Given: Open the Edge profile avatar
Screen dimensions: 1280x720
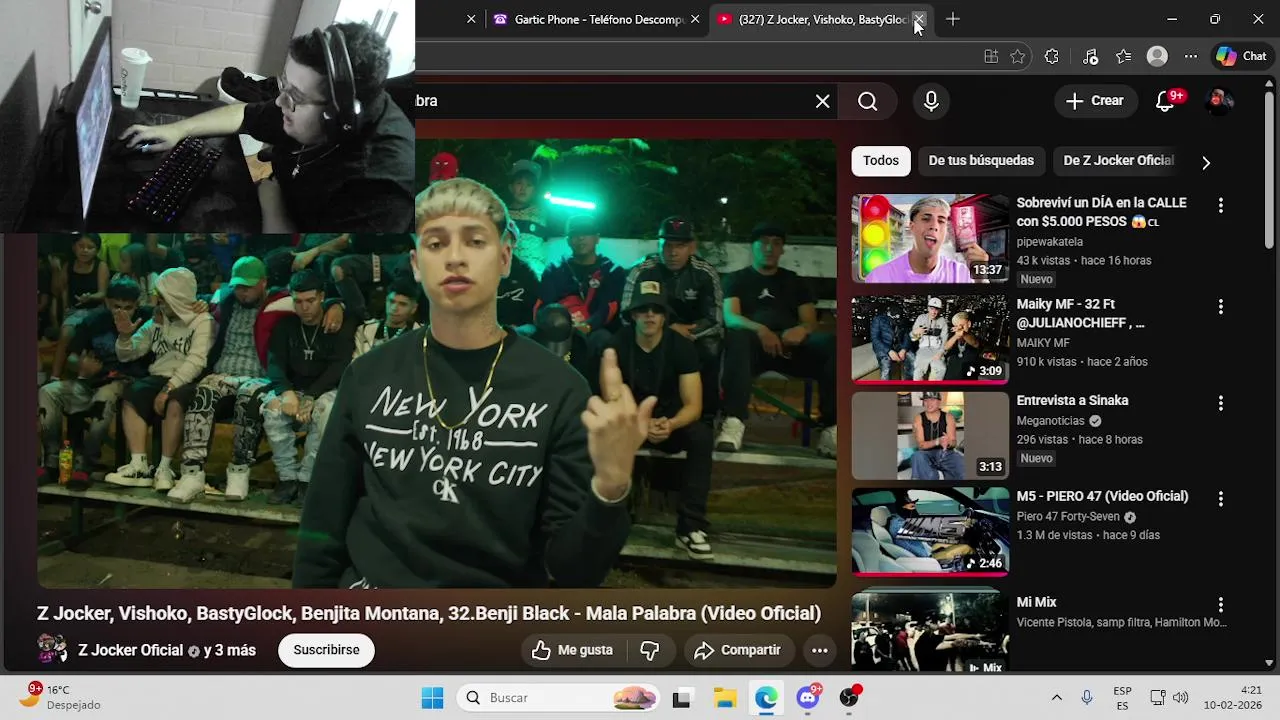Looking at the screenshot, I should coord(1157,57).
